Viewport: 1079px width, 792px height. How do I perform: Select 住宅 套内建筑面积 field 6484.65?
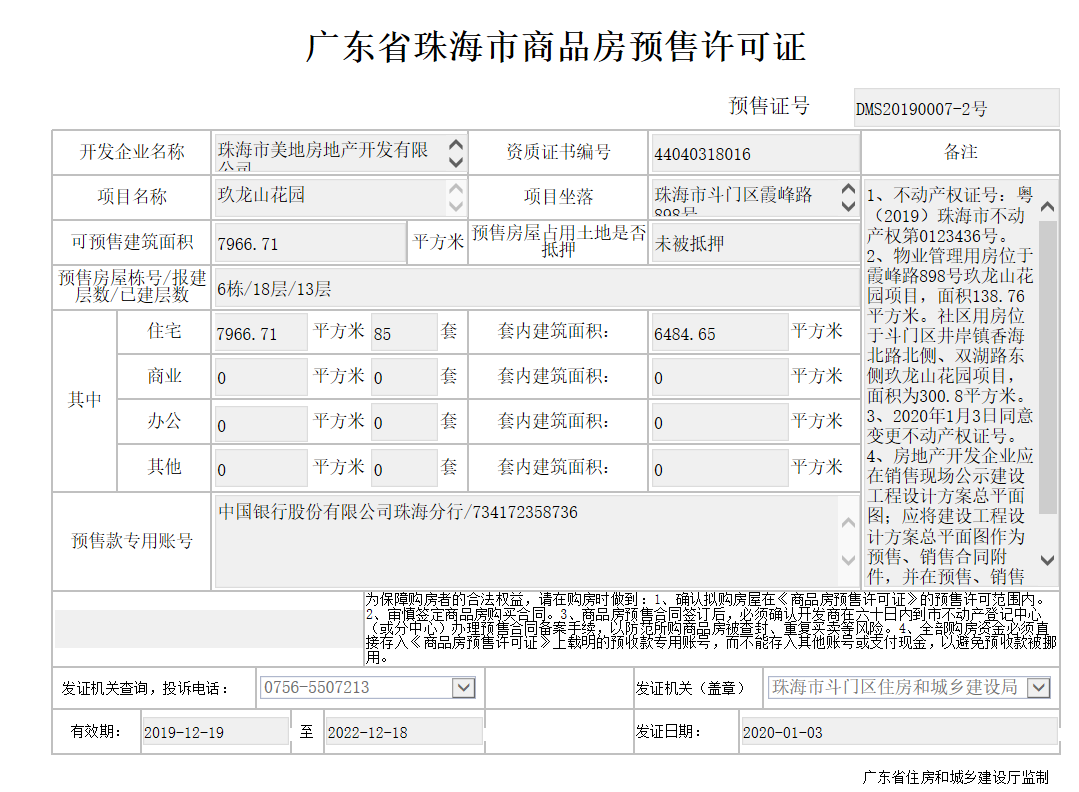pos(718,334)
